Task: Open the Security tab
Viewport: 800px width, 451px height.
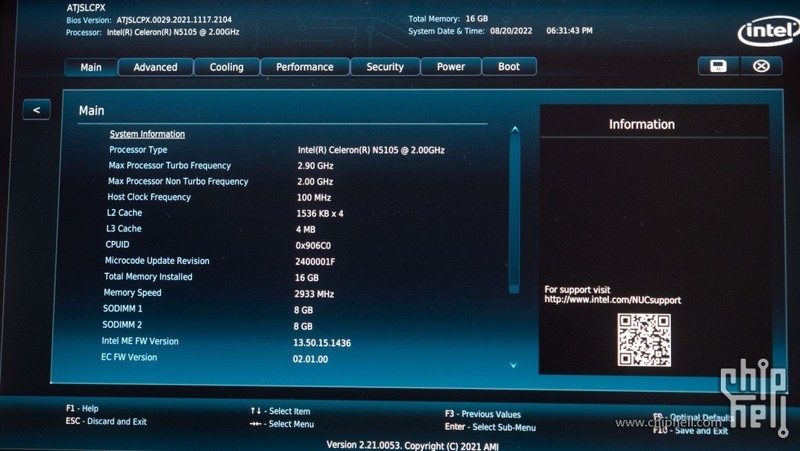Action: [x=385, y=67]
